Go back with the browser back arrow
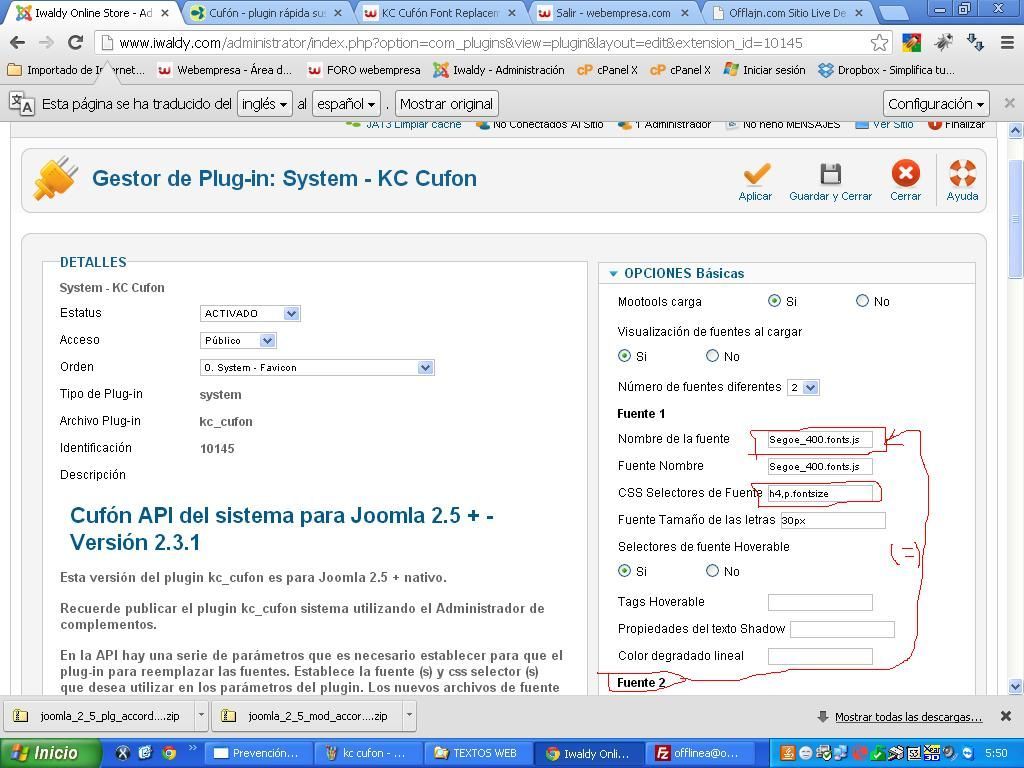Viewport: 1024px width, 768px height. coord(18,43)
